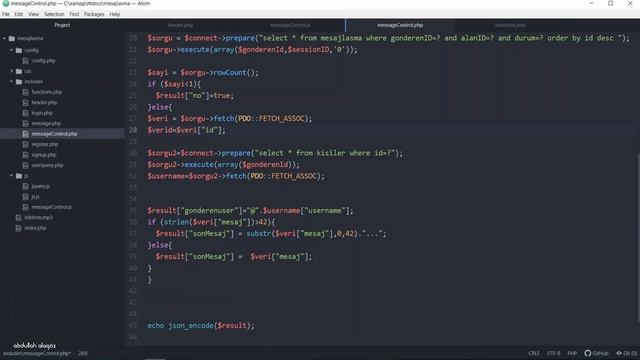The image size is (640, 360).
Task: Open signup.php from the project tree
Action: click(44, 155)
